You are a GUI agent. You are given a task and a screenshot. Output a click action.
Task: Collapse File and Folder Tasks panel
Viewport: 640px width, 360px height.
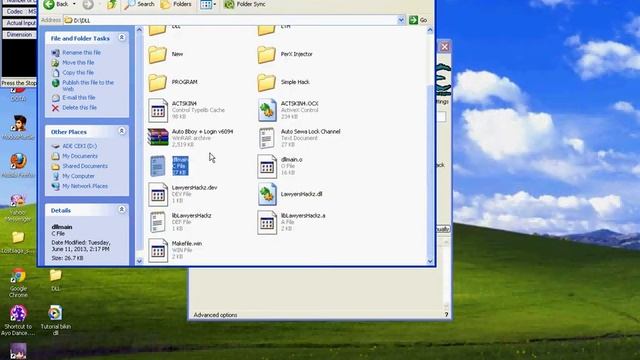point(122,38)
